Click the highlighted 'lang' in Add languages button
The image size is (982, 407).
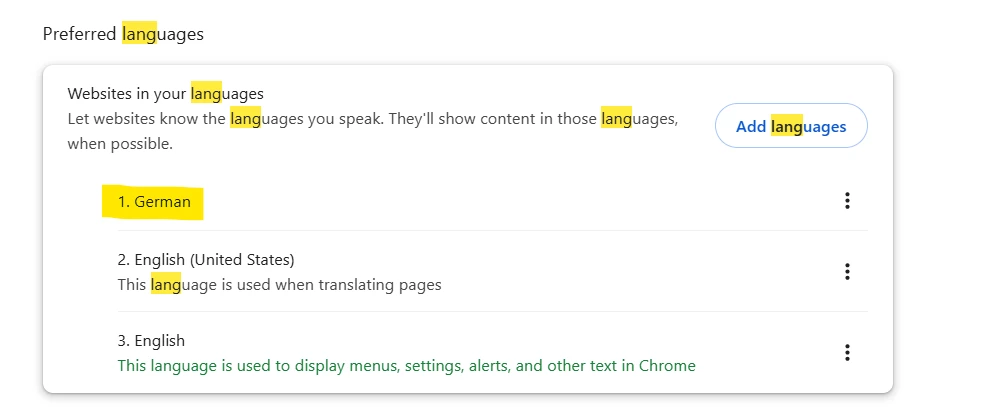[787, 126]
